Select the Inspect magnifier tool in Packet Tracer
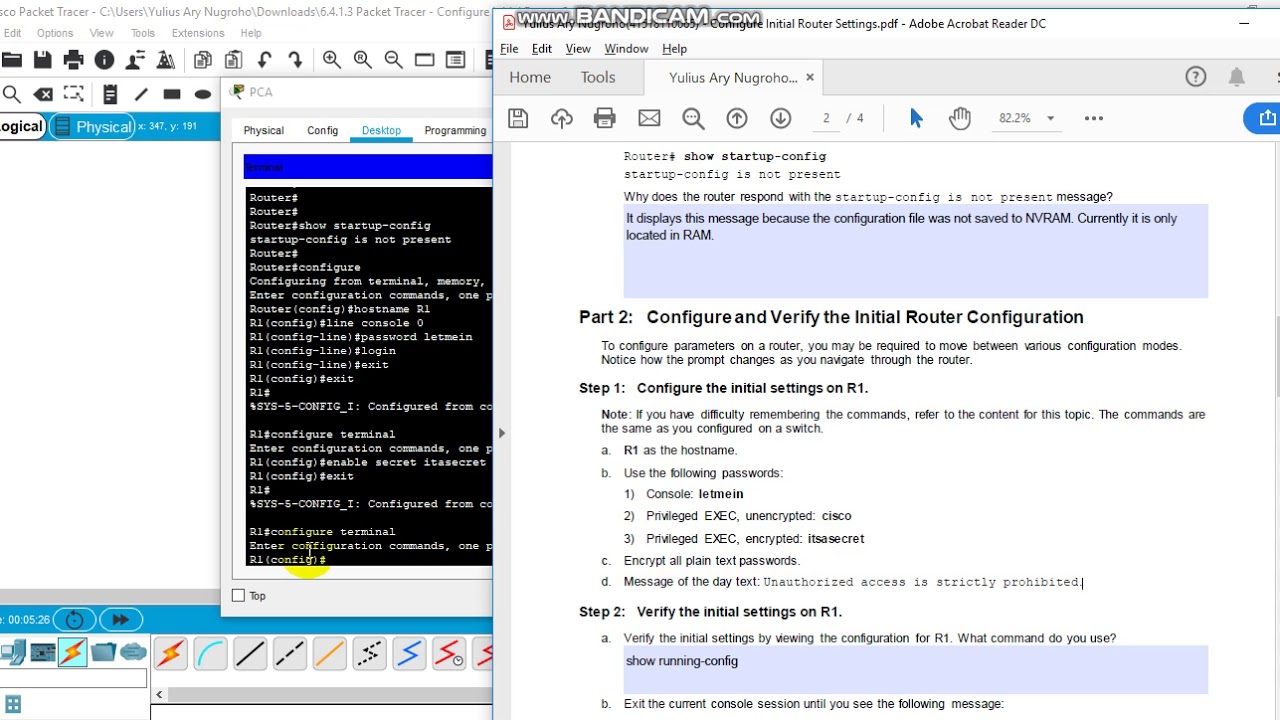 11,94
